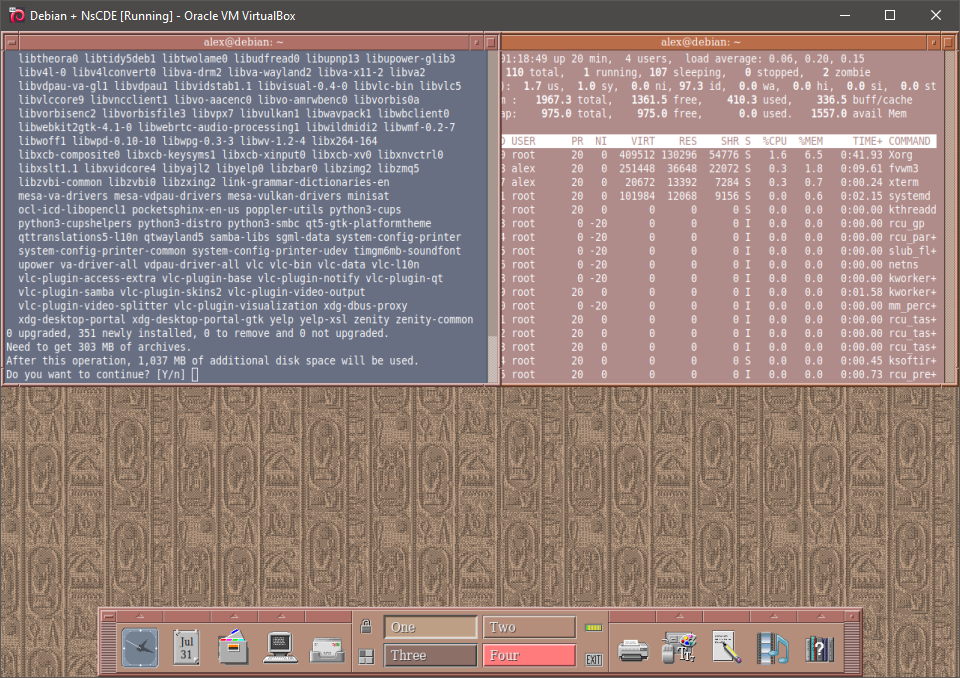Viewport: 960px width, 678px height.
Task: Open the mail inbox tray icon
Action: click(x=327, y=647)
